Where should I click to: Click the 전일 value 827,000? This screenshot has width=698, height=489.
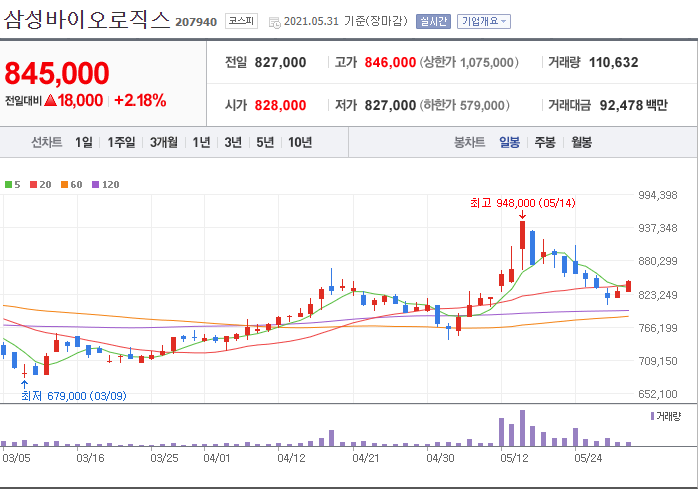pos(280,62)
